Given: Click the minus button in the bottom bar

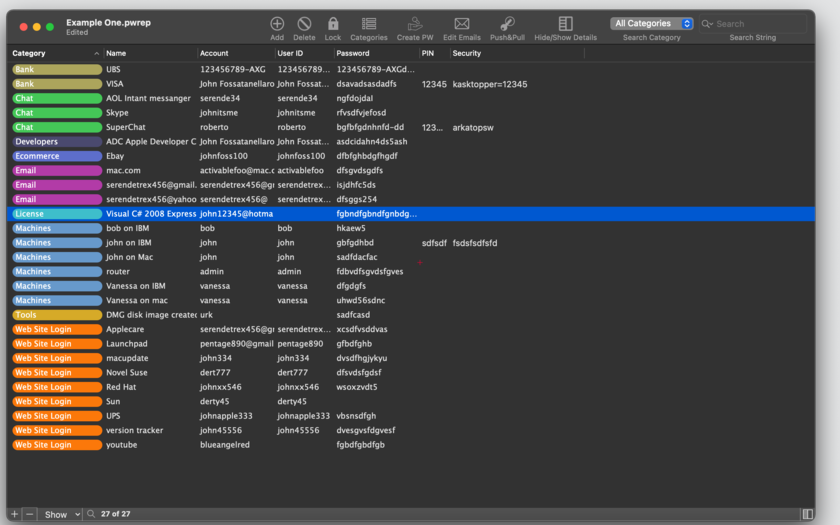Looking at the screenshot, I should (29, 514).
